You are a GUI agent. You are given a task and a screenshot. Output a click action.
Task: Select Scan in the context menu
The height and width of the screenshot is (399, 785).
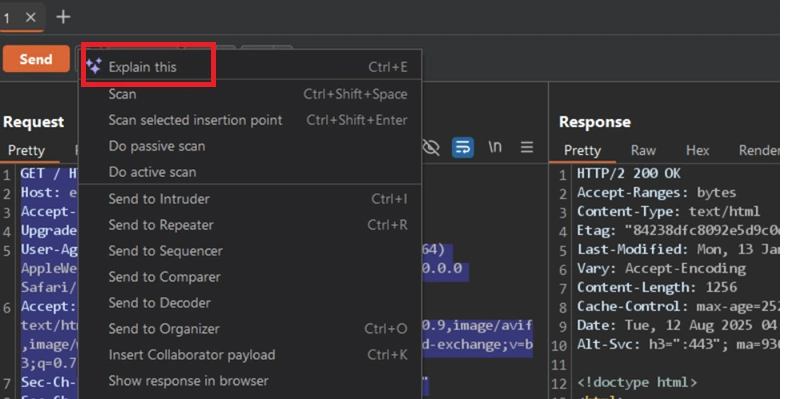(x=250, y=94)
